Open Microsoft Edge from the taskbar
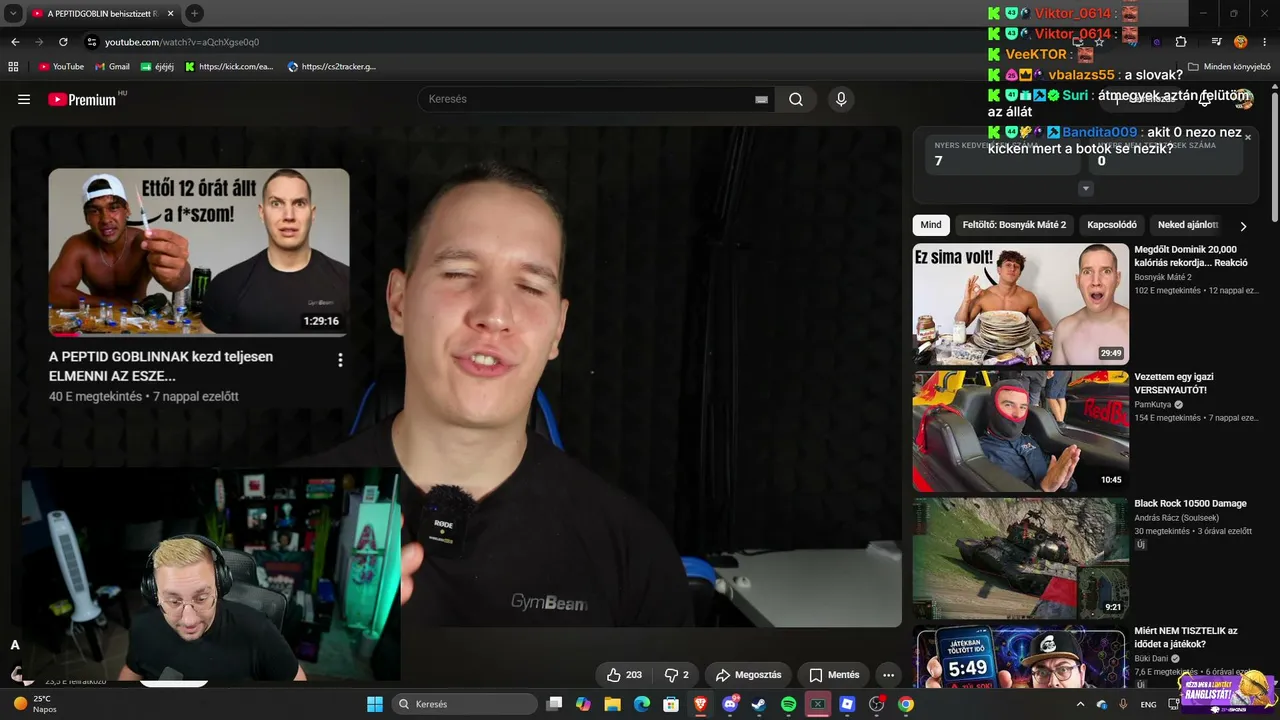1280x720 pixels. pyautogui.click(x=642, y=704)
